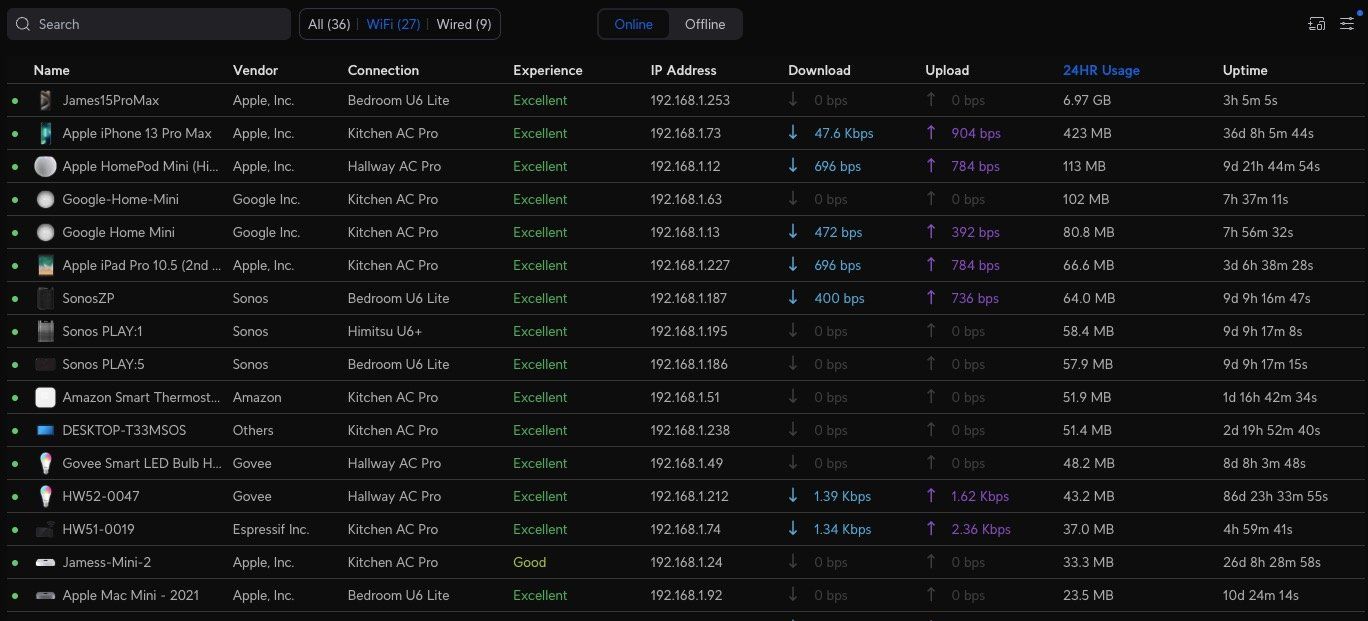This screenshot has height=621, width=1368.
Task: Open the James15ProMax client row
Action: (x=686, y=100)
